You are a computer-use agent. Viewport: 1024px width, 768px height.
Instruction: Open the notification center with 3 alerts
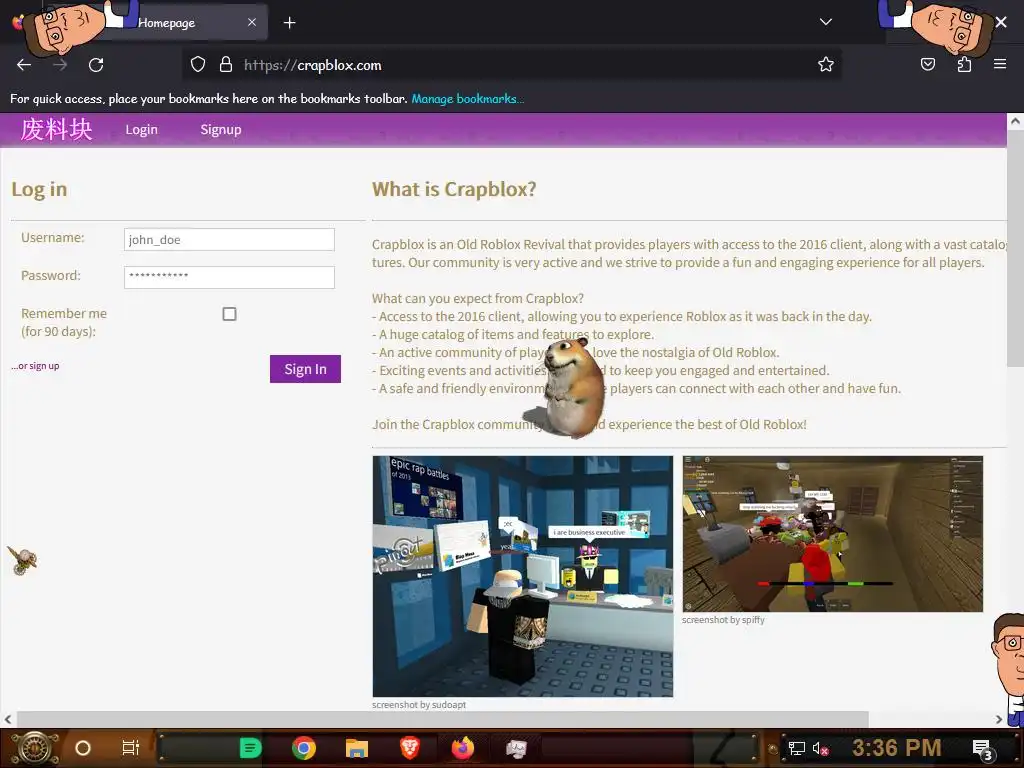click(x=983, y=750)
